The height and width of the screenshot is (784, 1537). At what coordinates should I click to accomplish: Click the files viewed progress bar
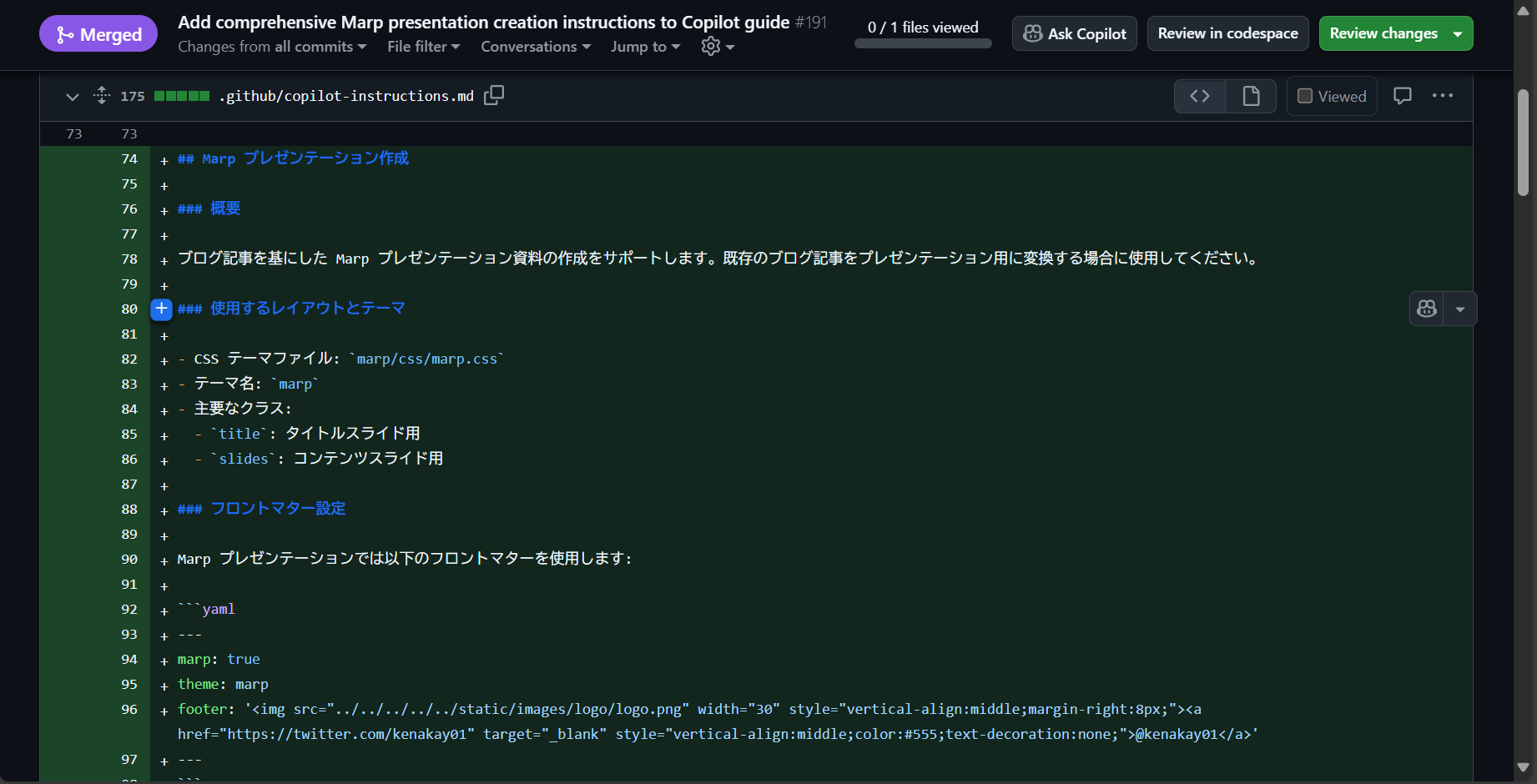922,43
